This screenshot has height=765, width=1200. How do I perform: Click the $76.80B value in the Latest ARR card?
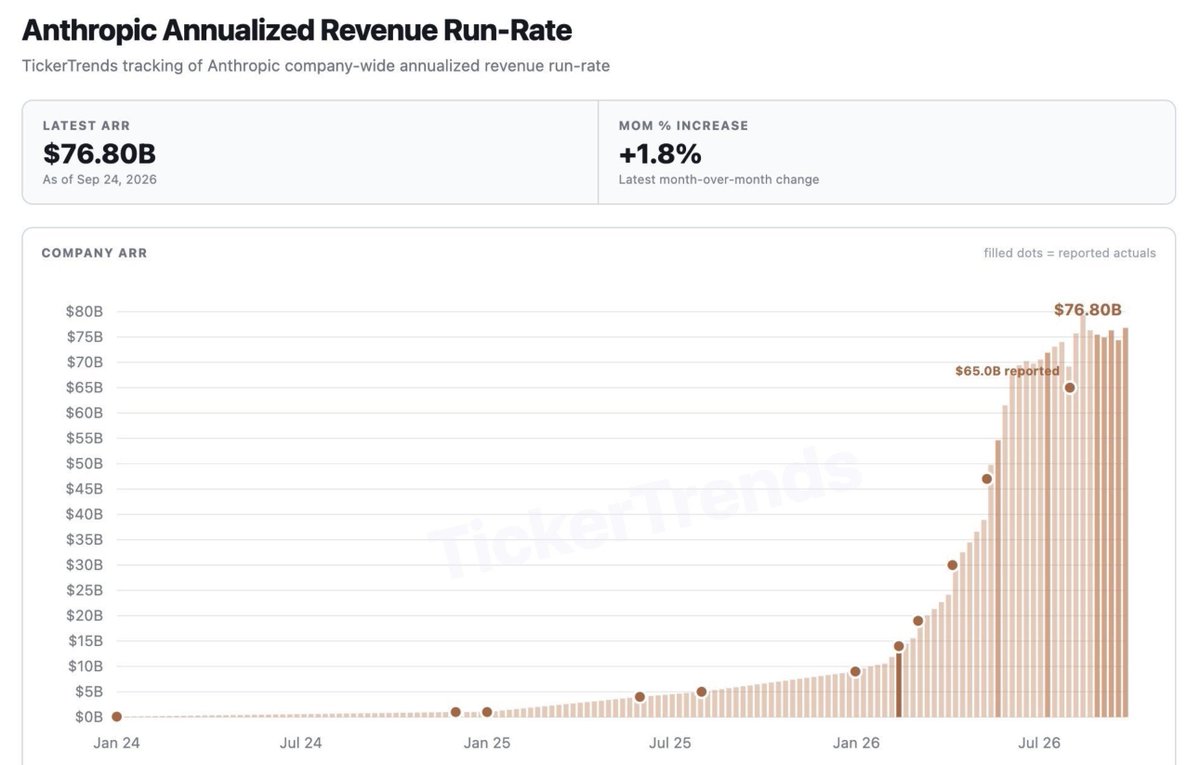coord(99,153)
